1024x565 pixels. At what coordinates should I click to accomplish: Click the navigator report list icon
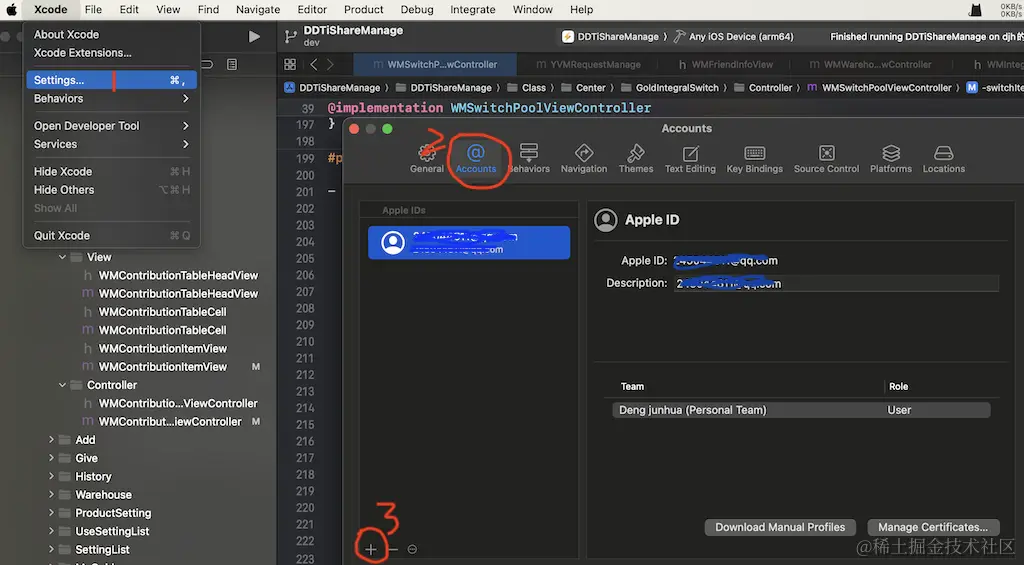coord(232,64)
